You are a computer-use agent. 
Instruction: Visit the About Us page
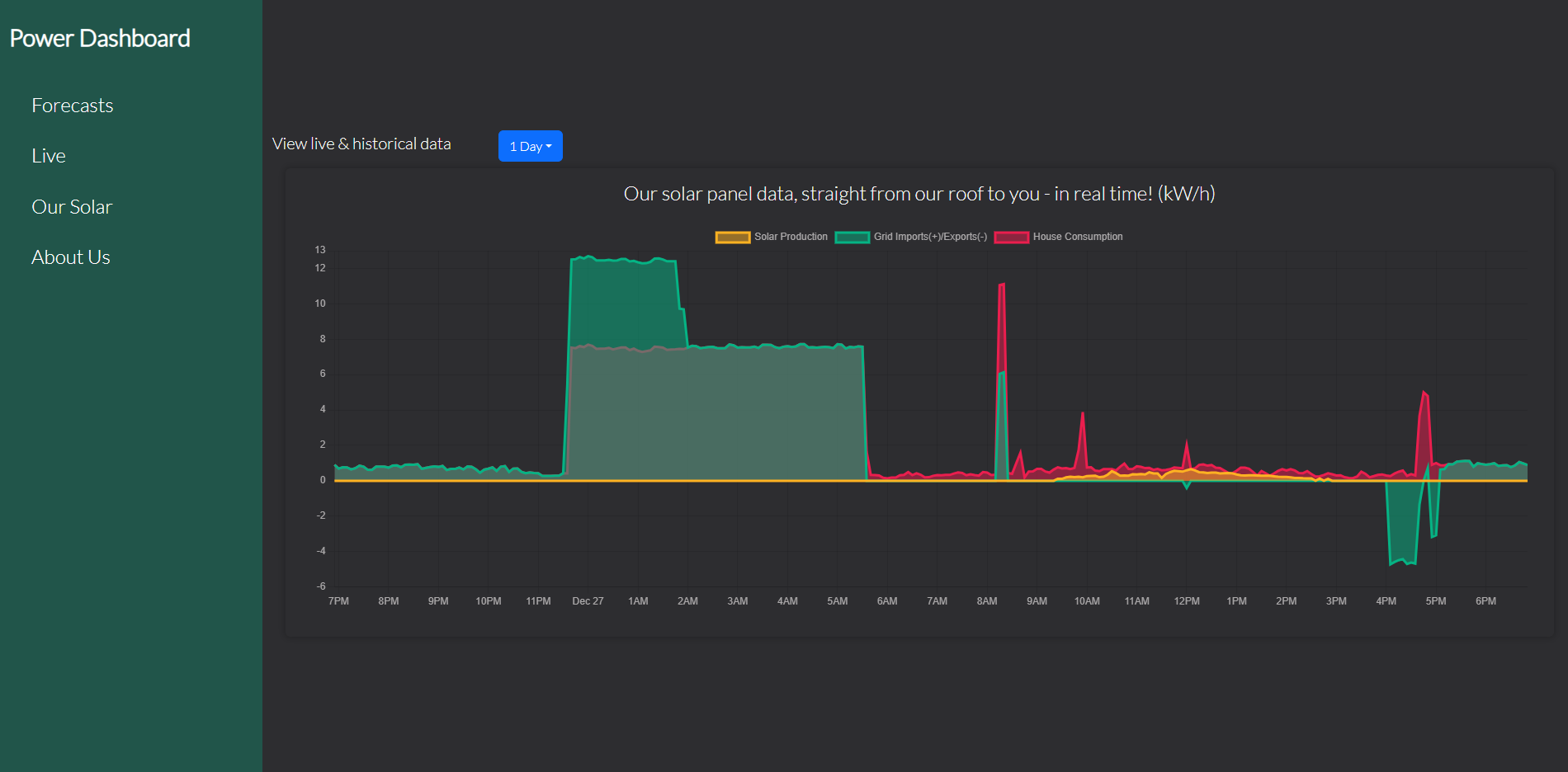70,257
